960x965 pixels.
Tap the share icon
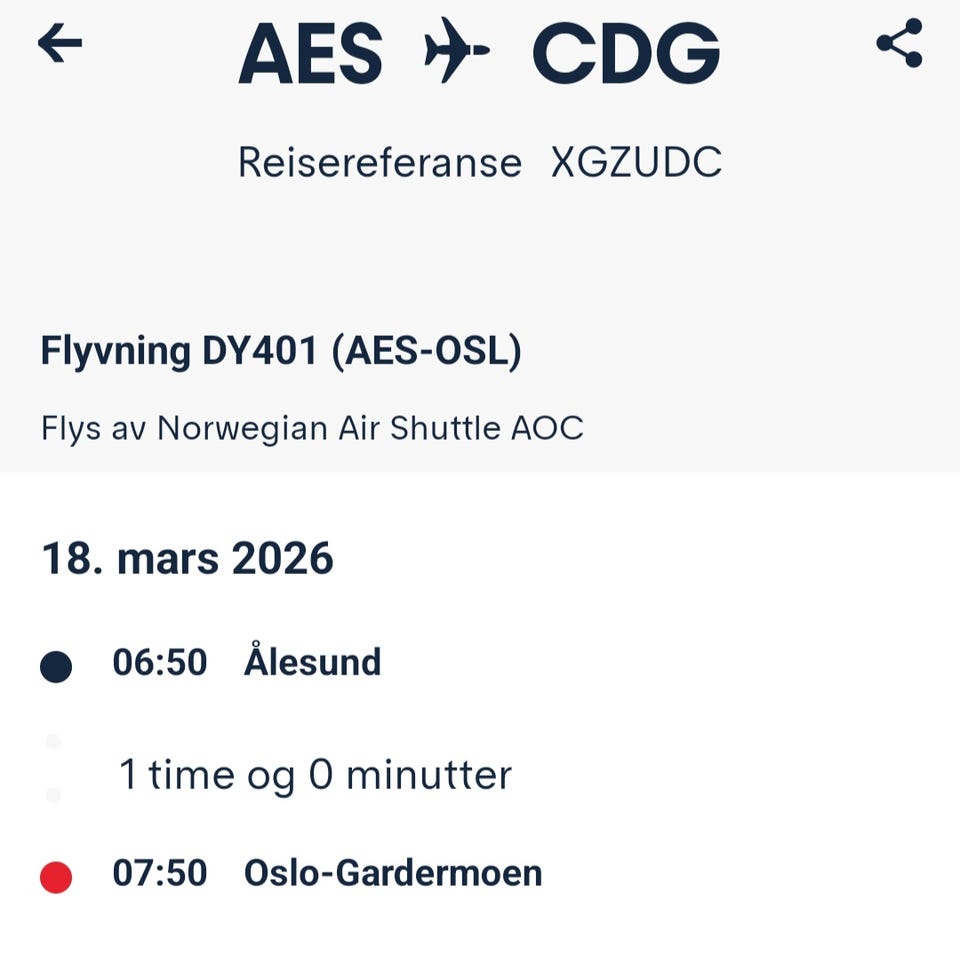click(x=898, y=44)
